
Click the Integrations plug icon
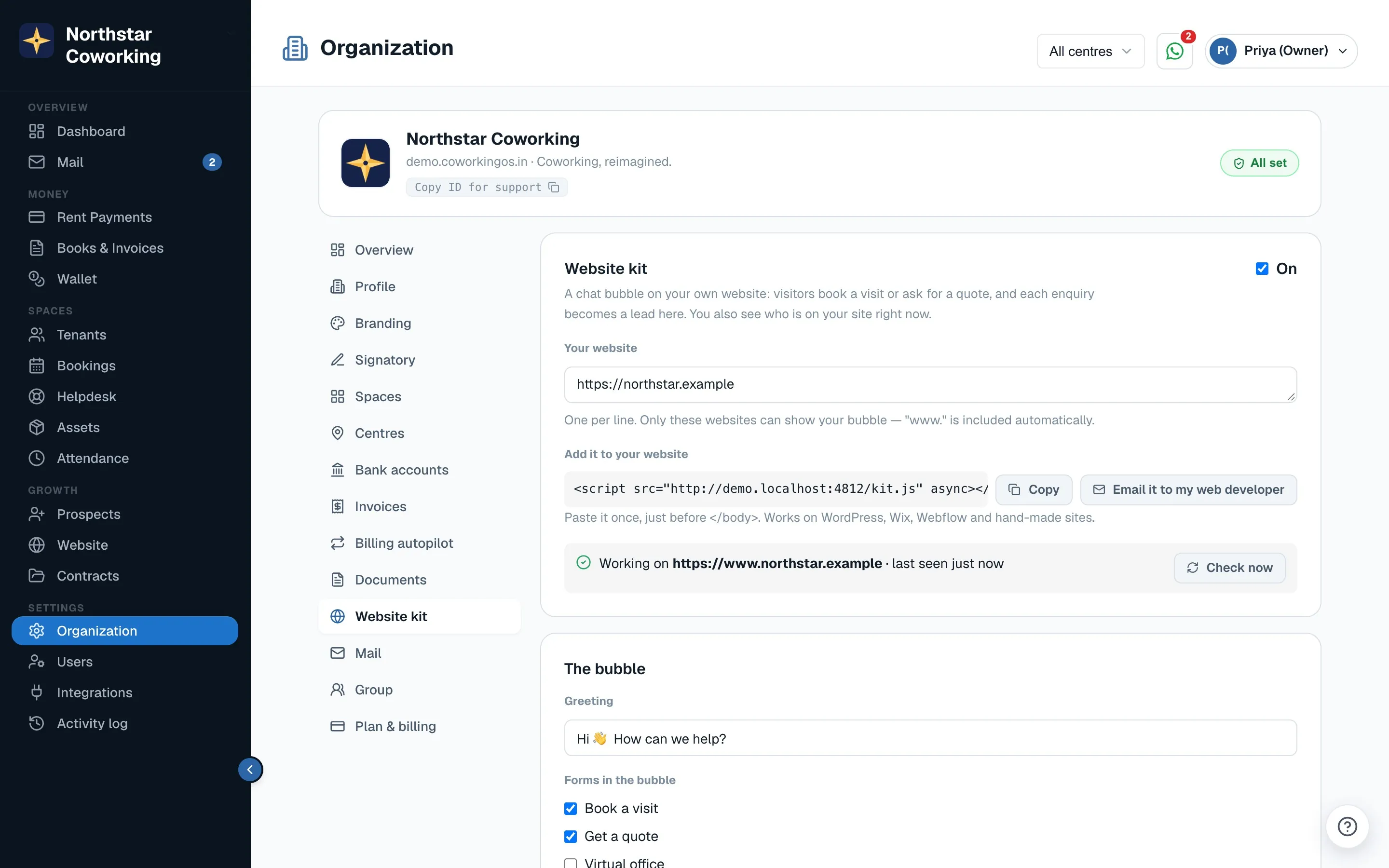(x=37, y=692)
